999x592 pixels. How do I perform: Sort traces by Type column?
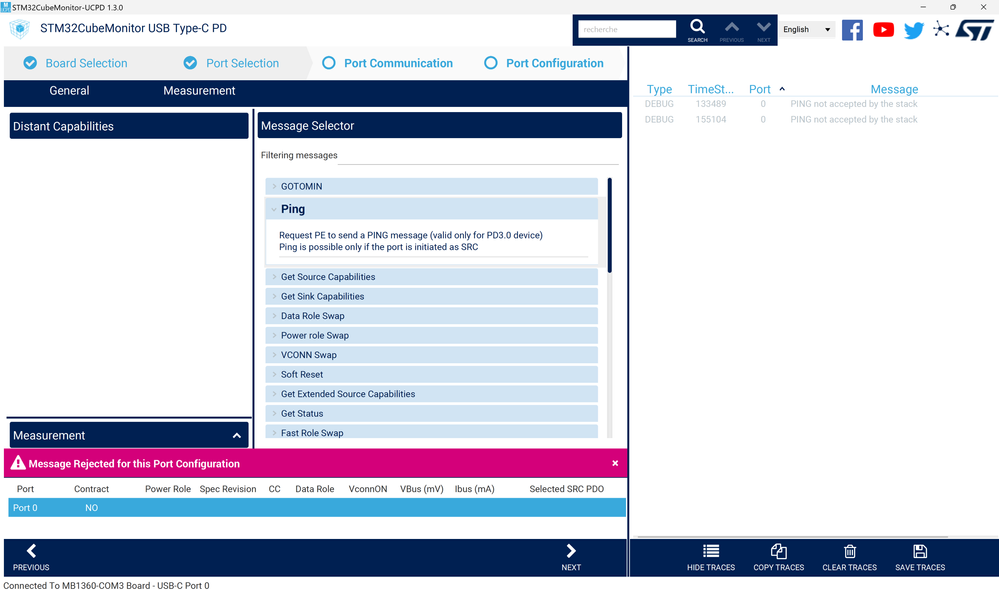click(659, 89)
